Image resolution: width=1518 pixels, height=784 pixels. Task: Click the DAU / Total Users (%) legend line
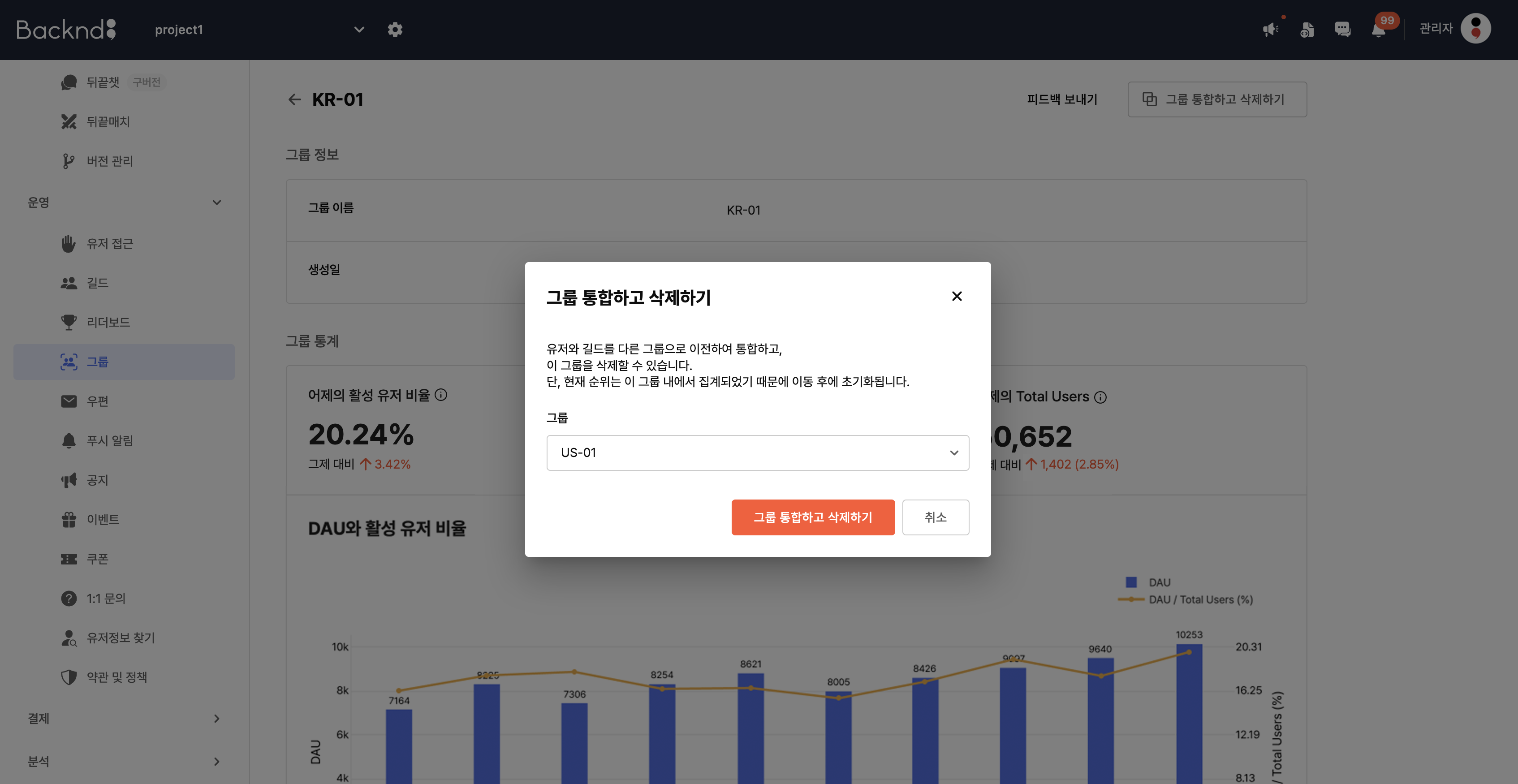pos(1131,599)
